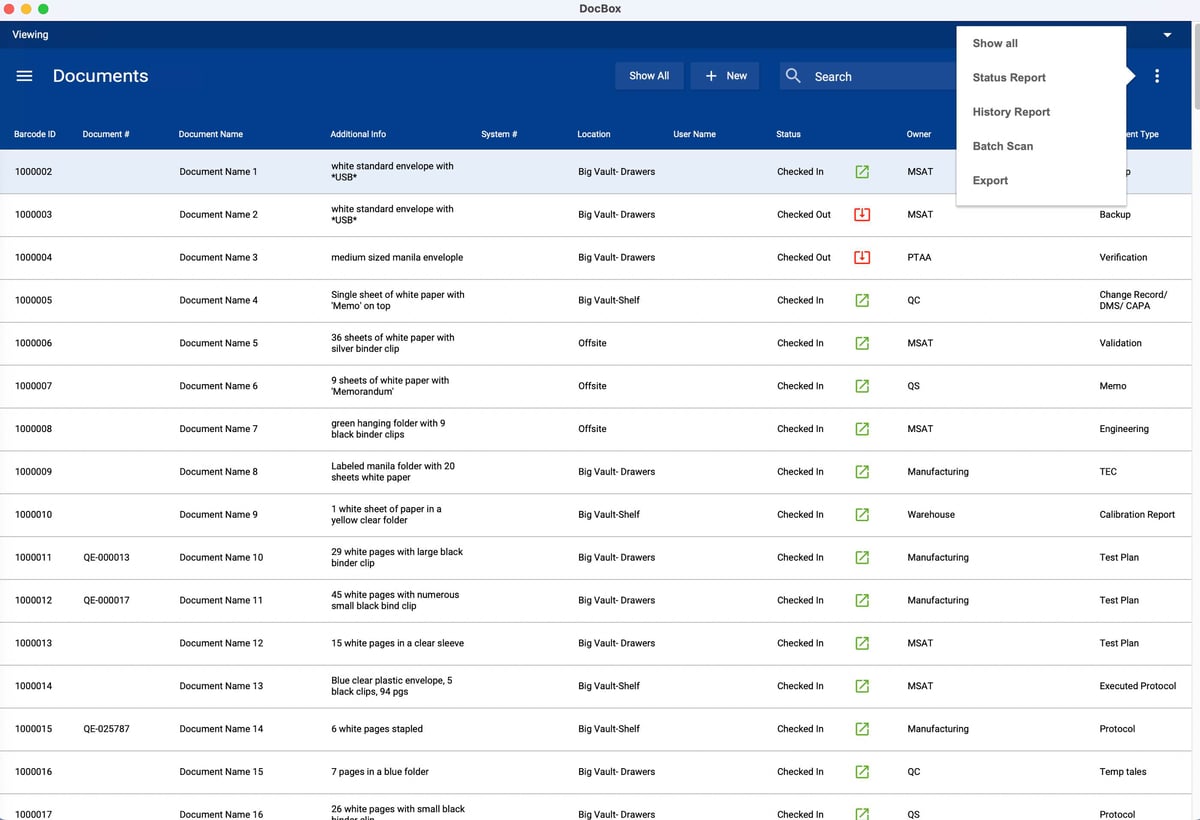Toggle the green icon on Document Name 6 row
The image size is (1200, 820).
pos(861,385)
